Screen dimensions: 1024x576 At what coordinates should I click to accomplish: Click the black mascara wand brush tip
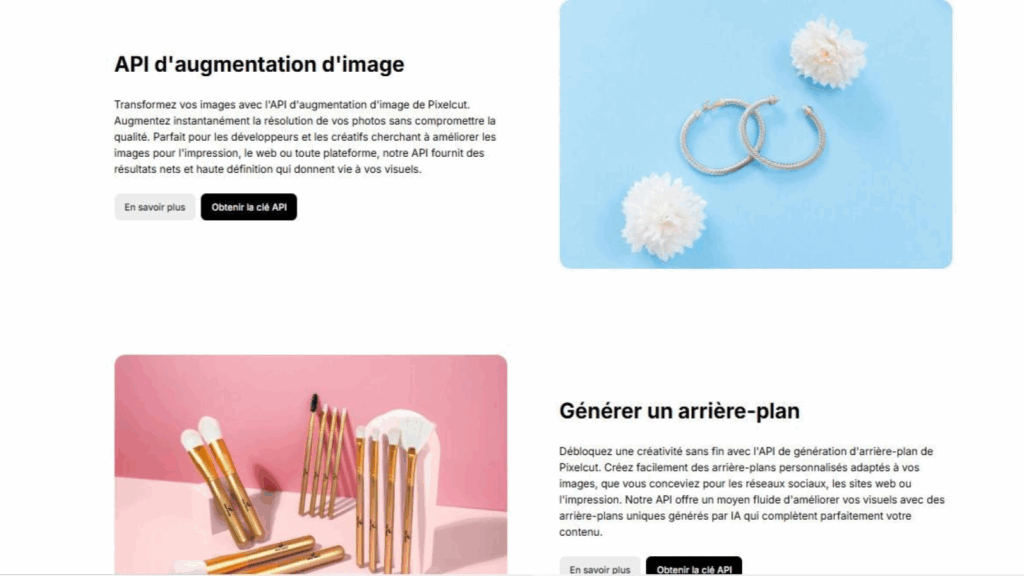point(314,402)
